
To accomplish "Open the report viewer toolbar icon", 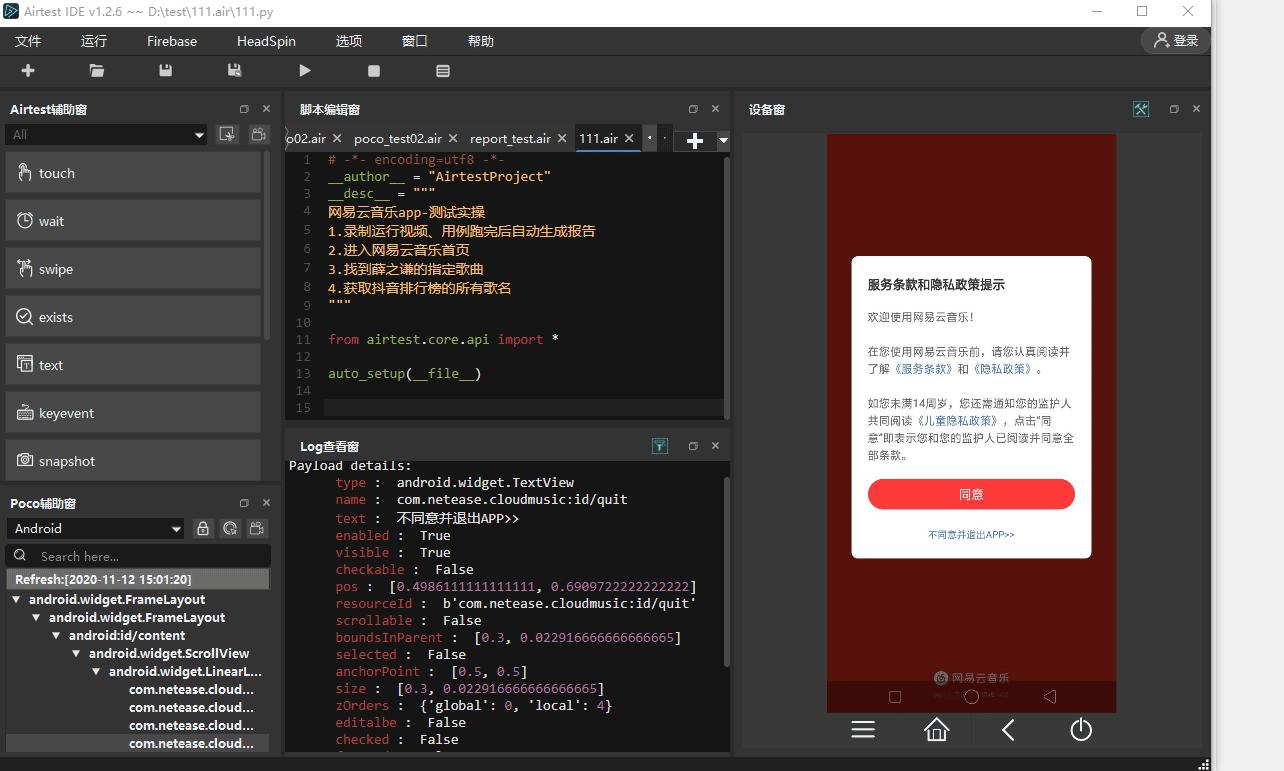I will (443, 71).
